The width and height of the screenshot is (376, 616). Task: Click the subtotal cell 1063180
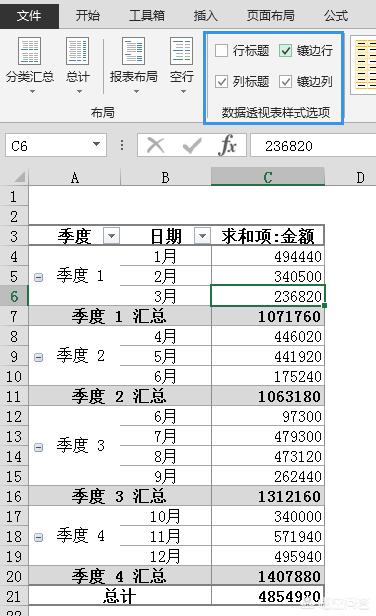[x=268, y=396]
